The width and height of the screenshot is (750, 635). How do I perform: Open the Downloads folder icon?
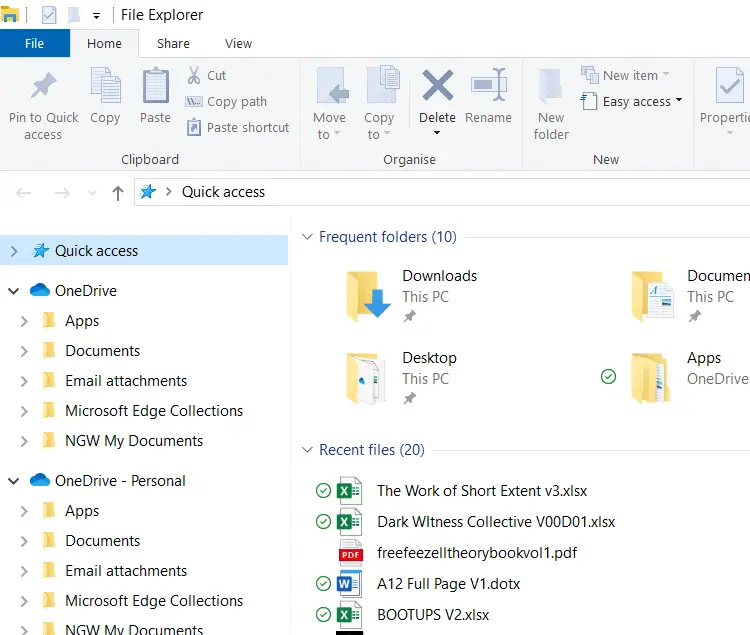(369, 295)
